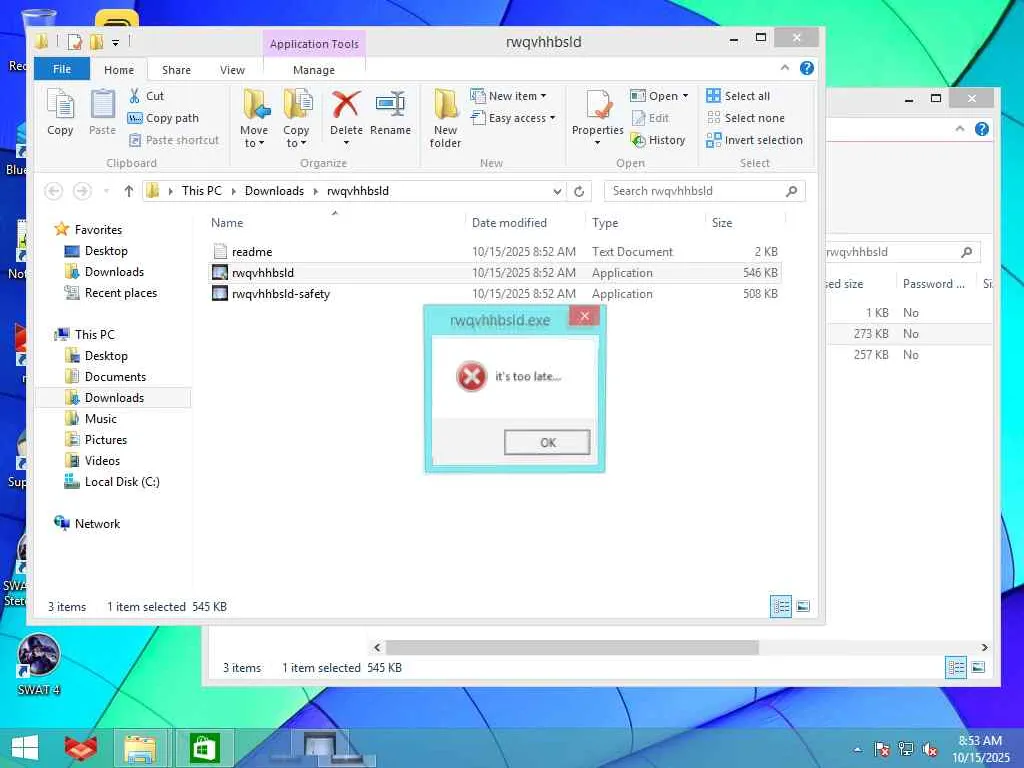The height and width of the screenshot is (768, 1024).
Task: Open Recent places under Favorites
Action: 111,293
